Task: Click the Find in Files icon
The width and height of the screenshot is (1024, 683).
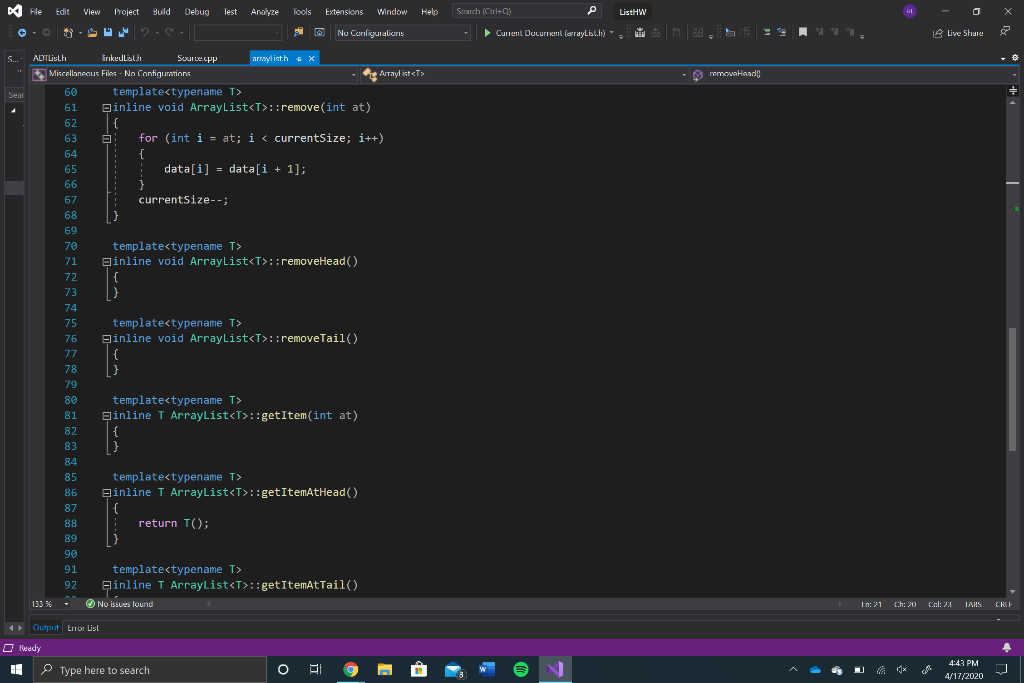Action: click(297, 32)
